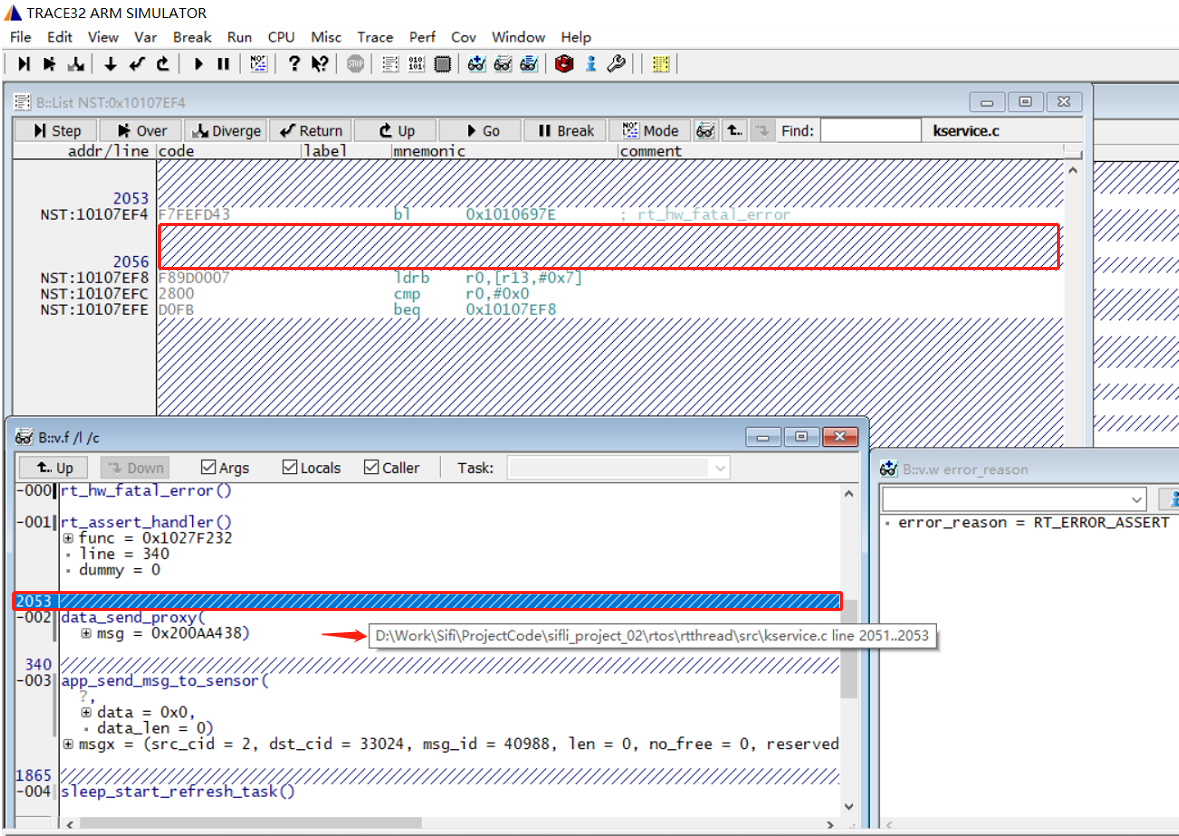Open the Var menu
The width and height of the screenshot is (1179, 836).
(146, 37)
